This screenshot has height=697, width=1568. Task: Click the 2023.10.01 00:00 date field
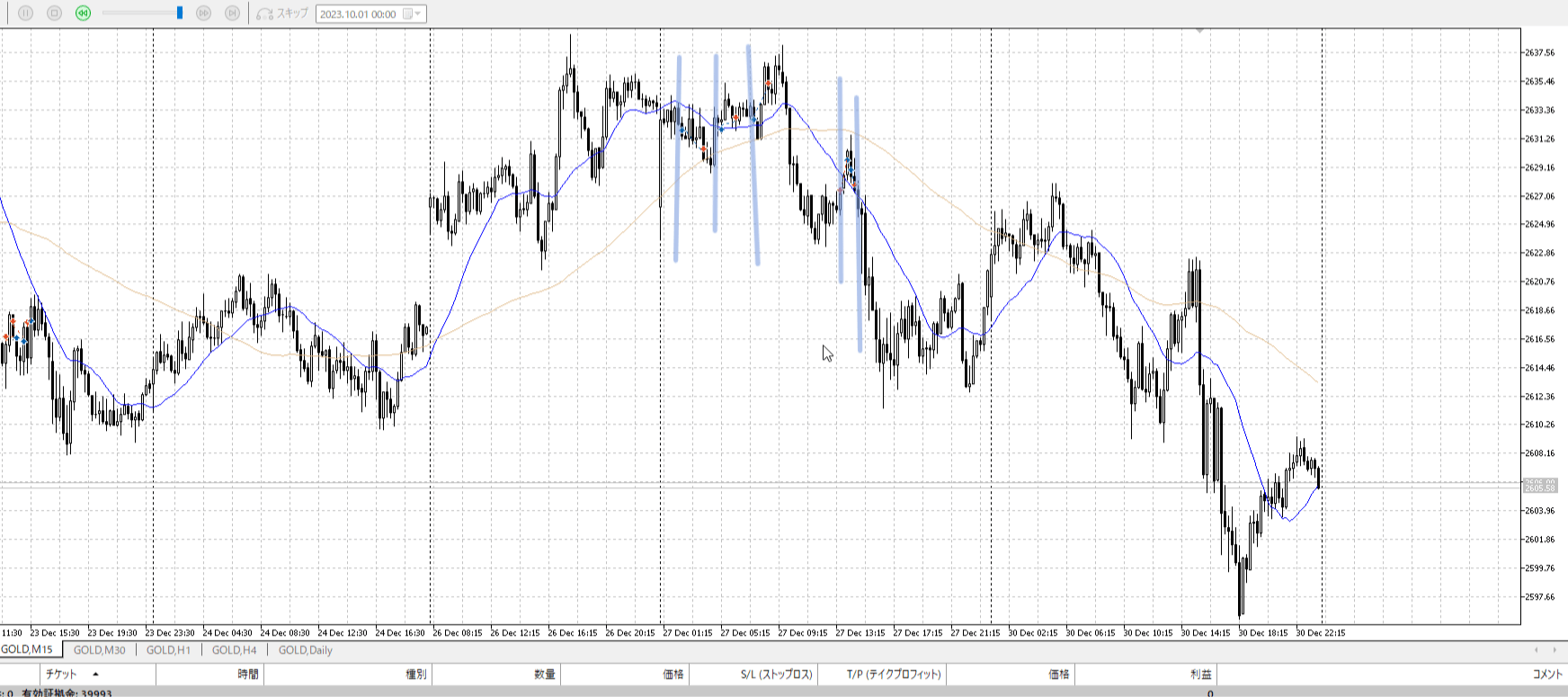(x=358, y=14)
